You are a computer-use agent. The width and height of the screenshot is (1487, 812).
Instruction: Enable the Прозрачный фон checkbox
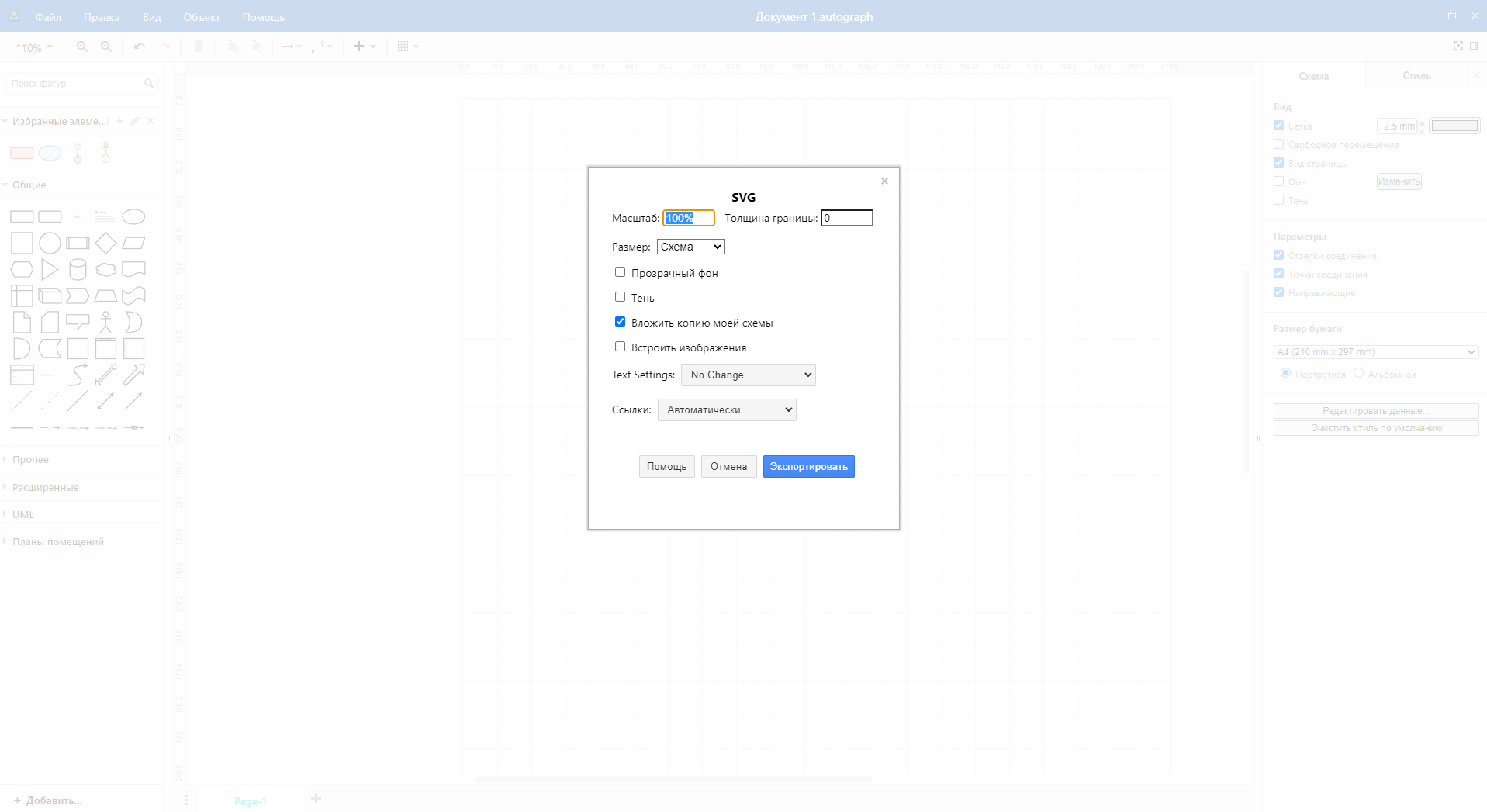[620, 272]
